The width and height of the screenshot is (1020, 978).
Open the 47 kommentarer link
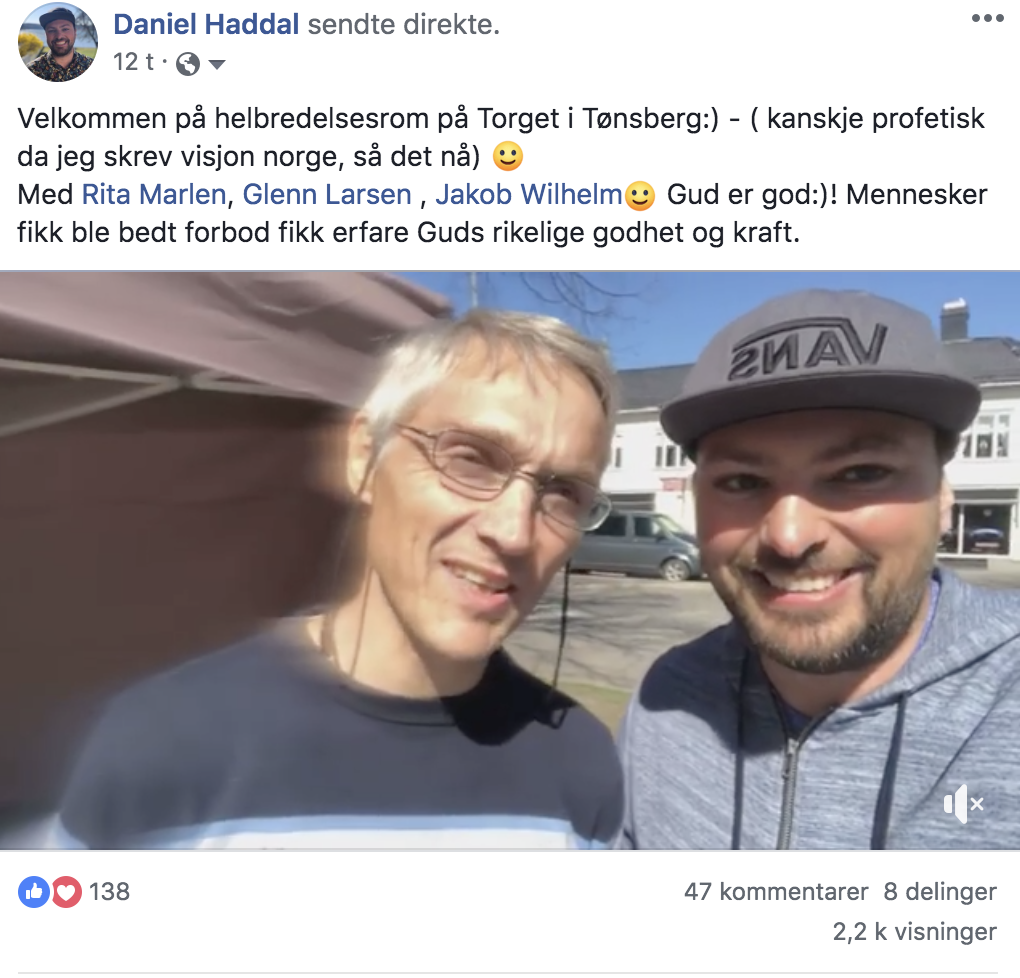click(776, 891)
